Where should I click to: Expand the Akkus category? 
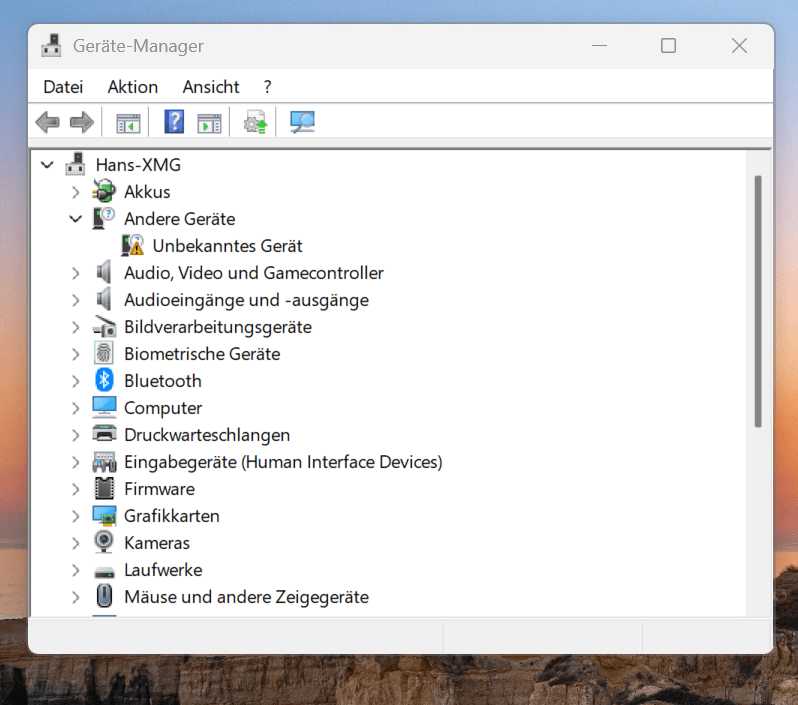(x=76, y=192)
